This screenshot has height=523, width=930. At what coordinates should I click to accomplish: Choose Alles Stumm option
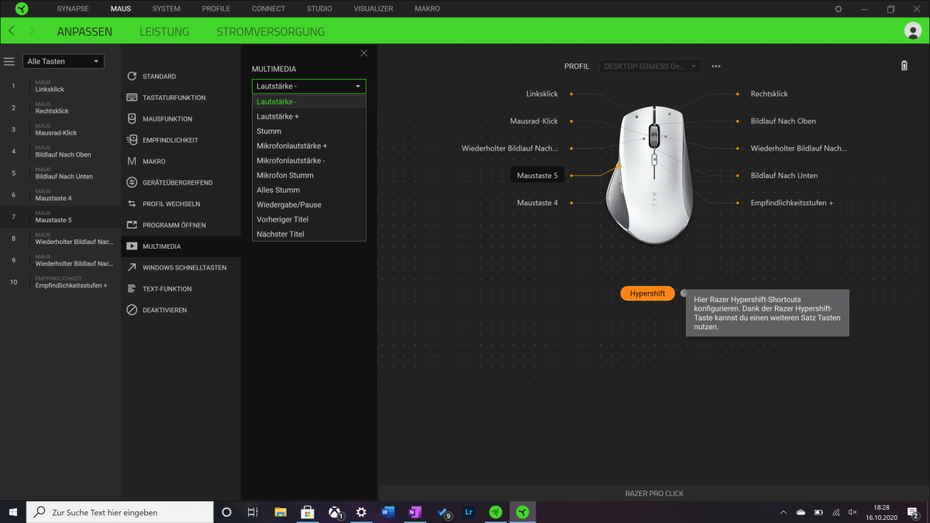coord(308,190)
